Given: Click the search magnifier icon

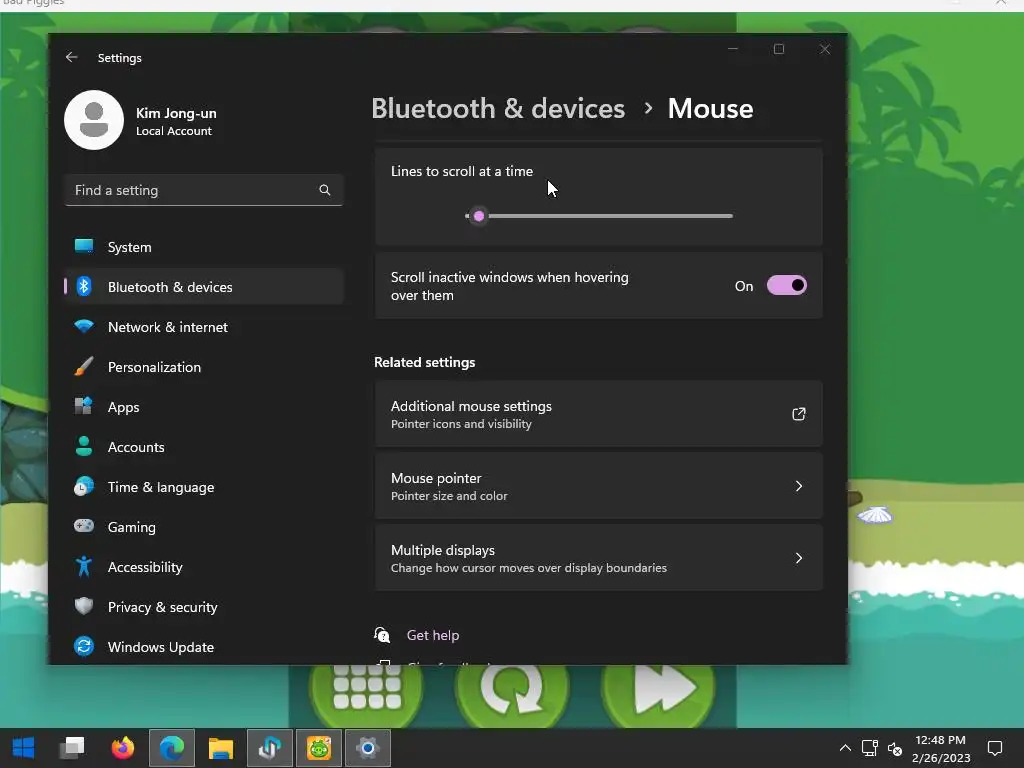Looking at the screenshot, I should click(x=325, y=190).
